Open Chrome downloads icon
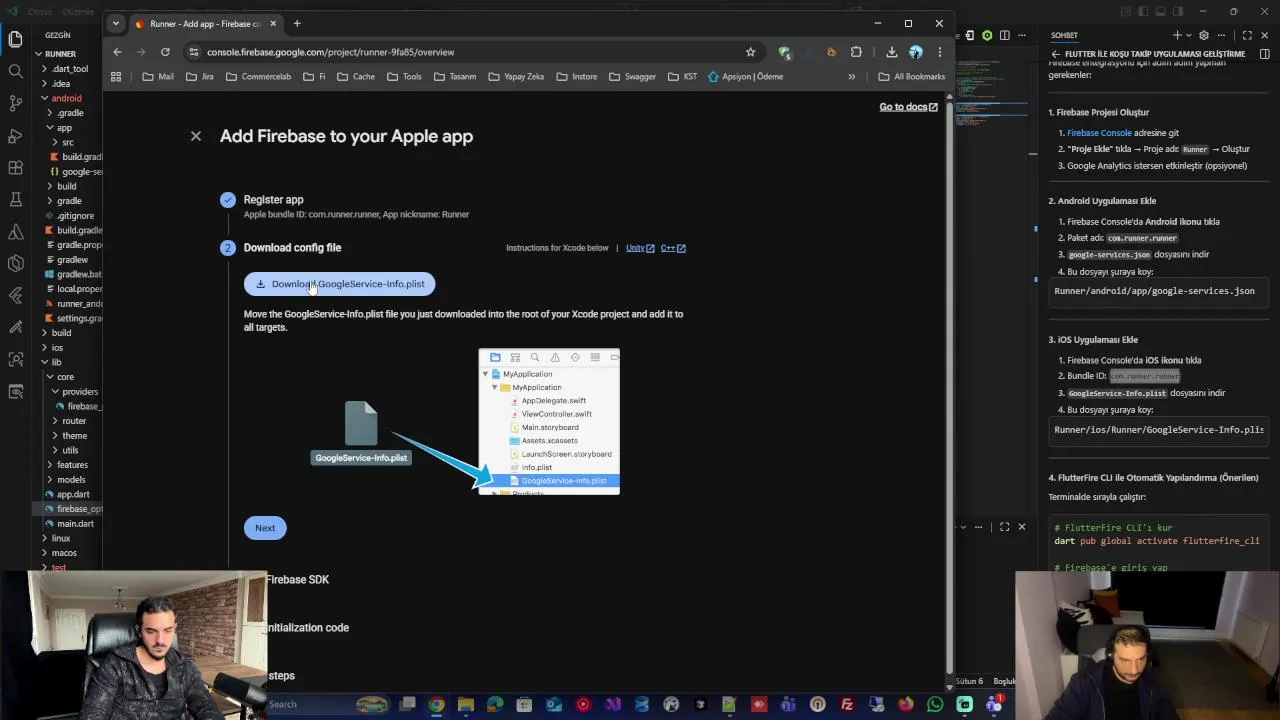The height and width of the screenshot is (720, 1280). point(891,52)
